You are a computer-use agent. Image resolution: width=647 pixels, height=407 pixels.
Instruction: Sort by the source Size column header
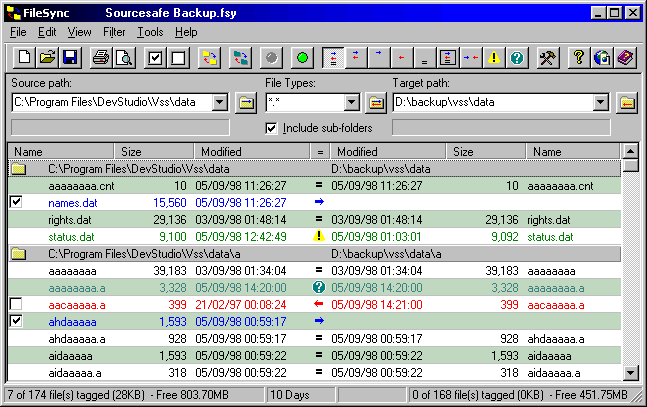coord(154,152)
